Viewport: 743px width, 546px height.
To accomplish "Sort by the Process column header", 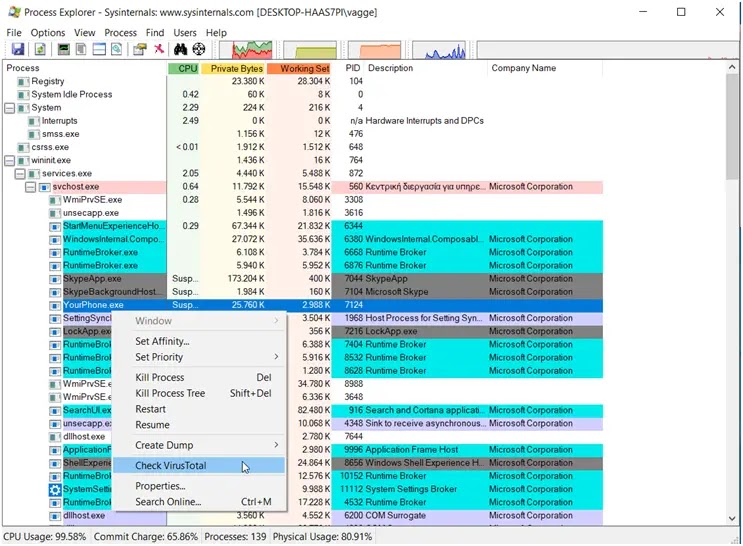I will tap(85, 68).
